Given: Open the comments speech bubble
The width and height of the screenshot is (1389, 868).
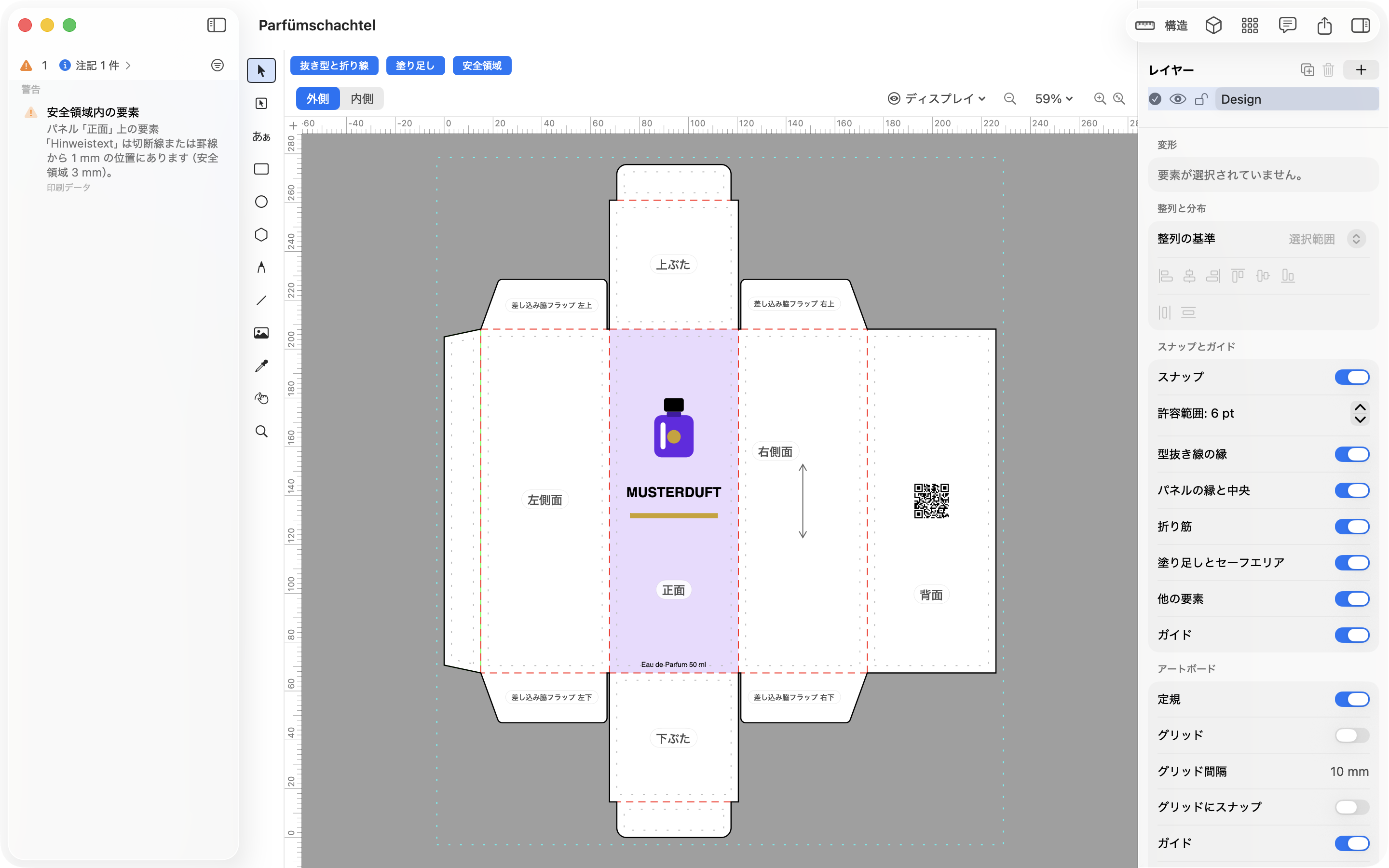Looking at the screenshot, I should (1287, 25).
